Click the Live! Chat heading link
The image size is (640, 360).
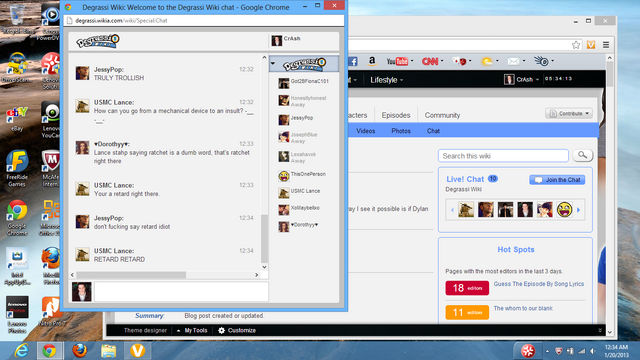[465, 179]
